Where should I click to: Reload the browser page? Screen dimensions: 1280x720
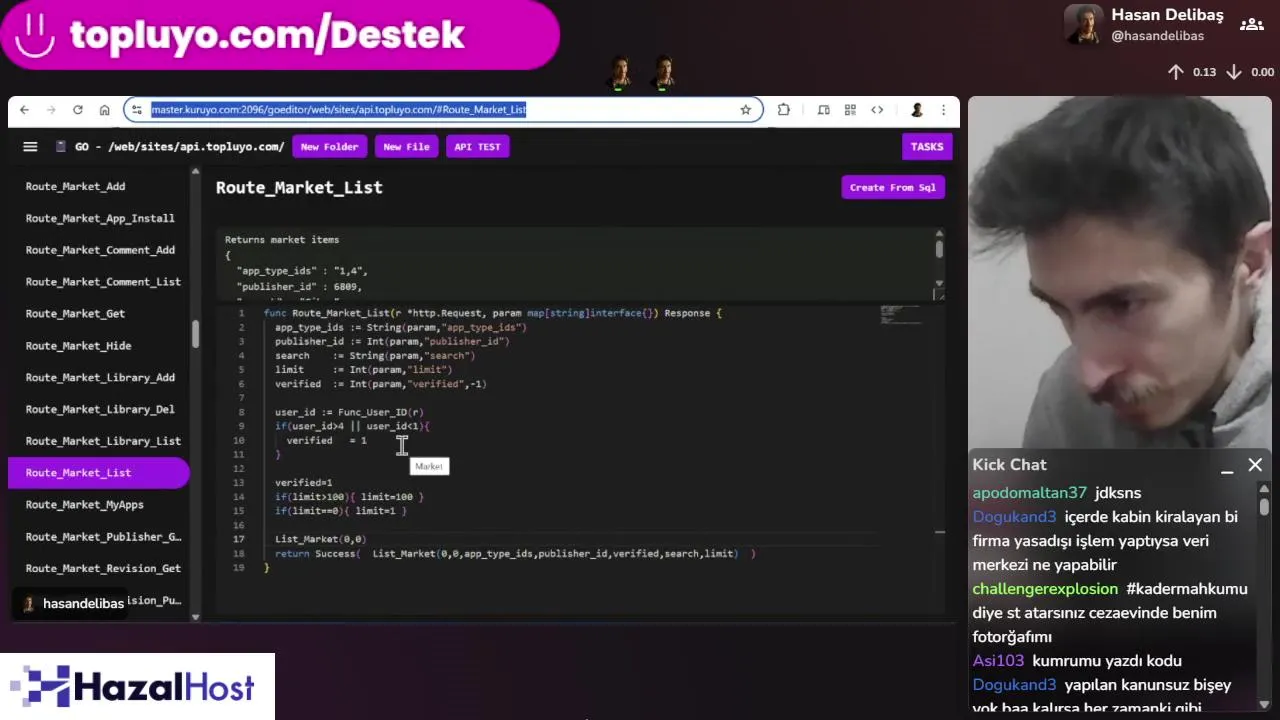click(x=78, y=110)
